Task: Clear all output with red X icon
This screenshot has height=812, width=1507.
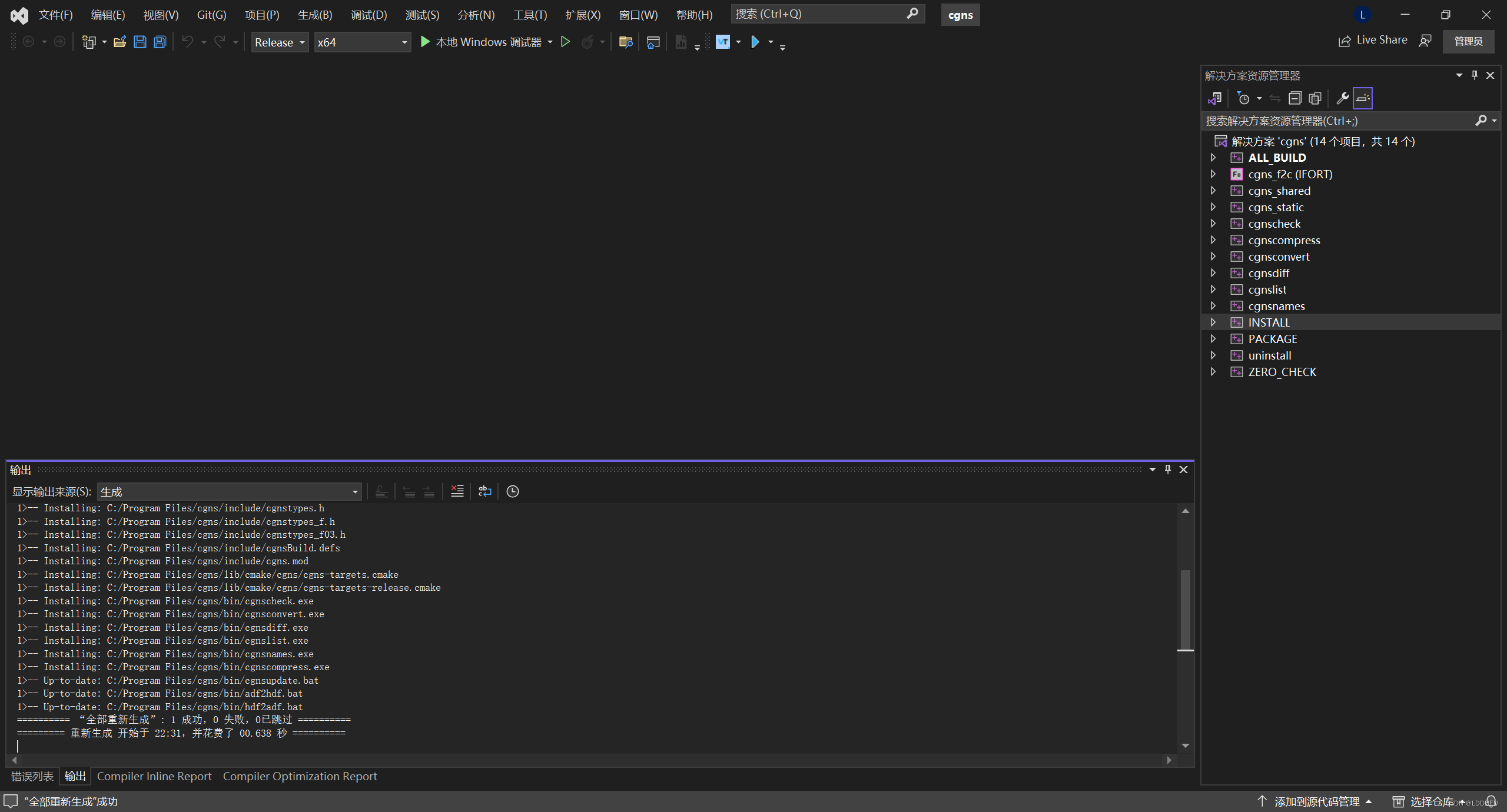Action: pyautogui.click(x=457, y=491)
